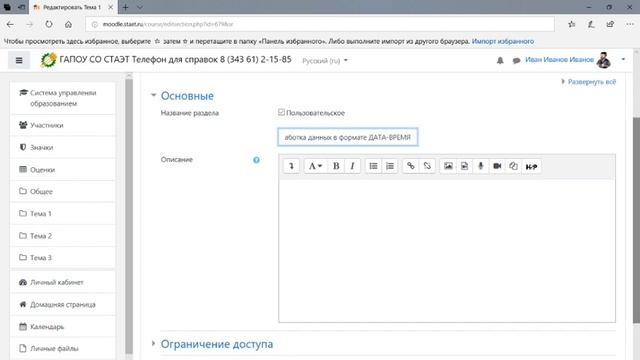Go to Тема 3 in sidebar
This screenshot has width=640, height=360.
tap(63, 258)
